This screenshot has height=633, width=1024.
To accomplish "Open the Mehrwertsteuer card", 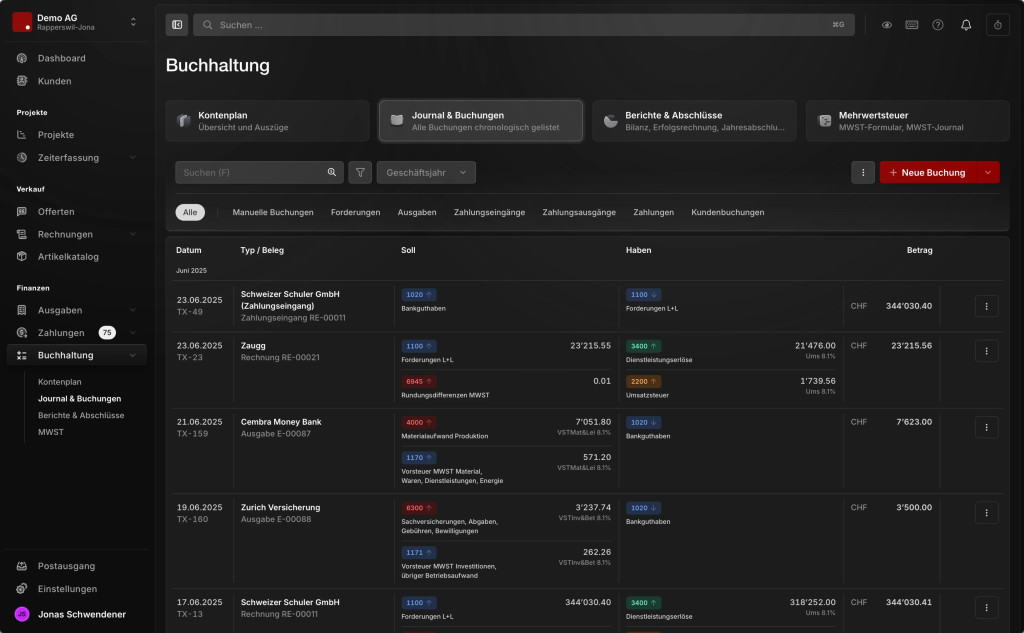I will 908,121.
